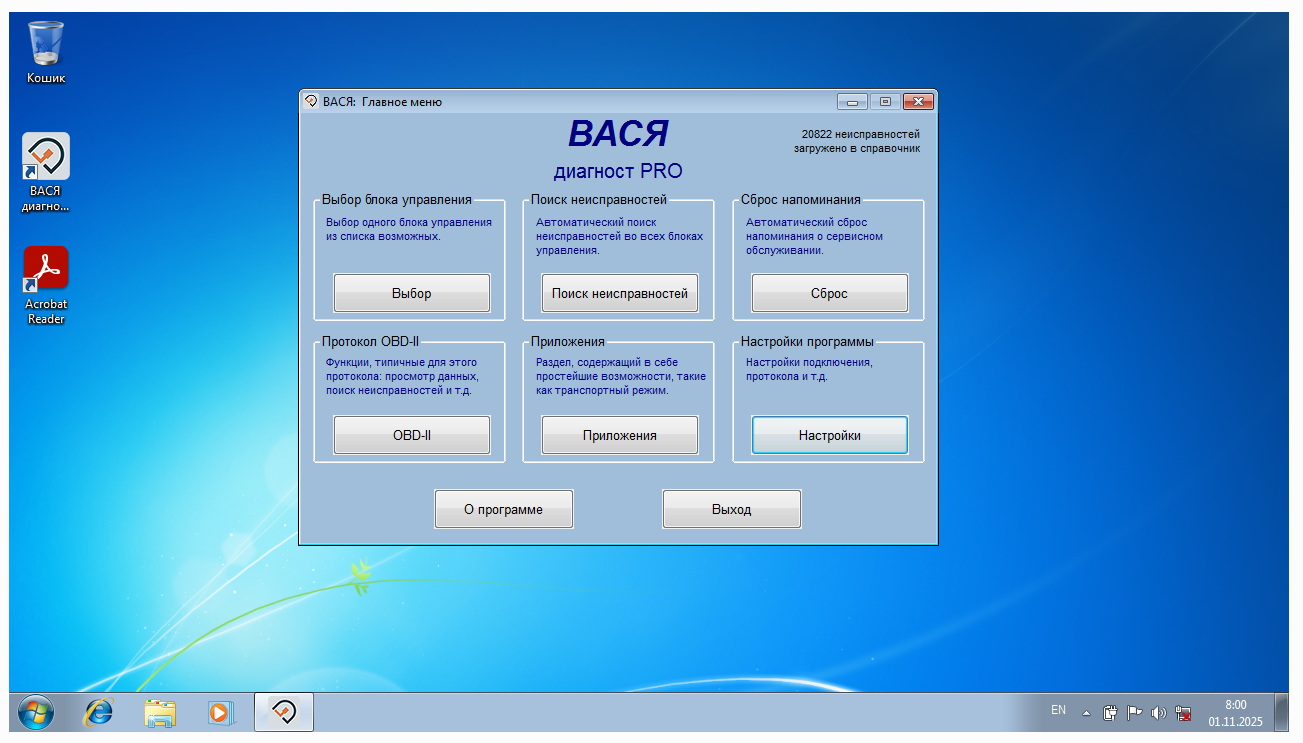
Task: Open Windows Explorer folder icon in taskbar
Action: click(159, 712)
